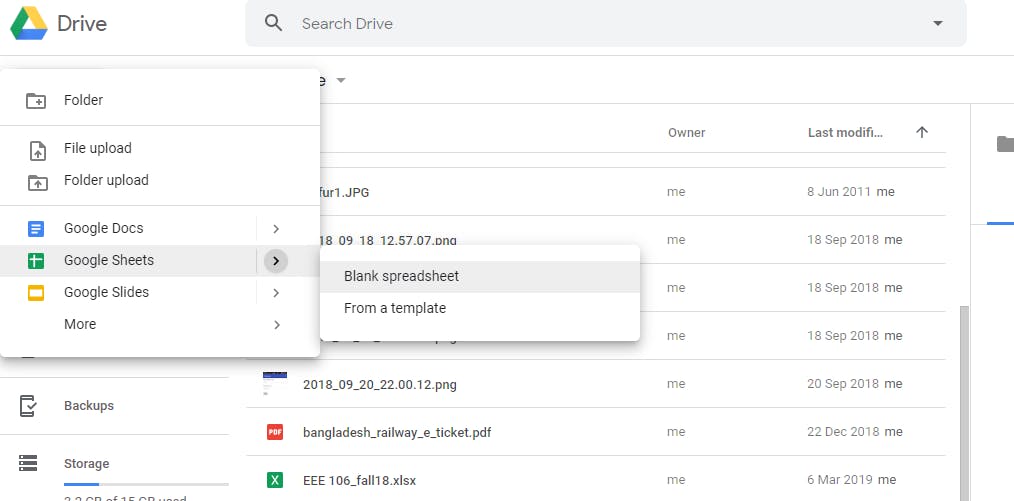Click the Folder upload icon
The height and width of the screenshot is (501, 1014).
point(36,181)
